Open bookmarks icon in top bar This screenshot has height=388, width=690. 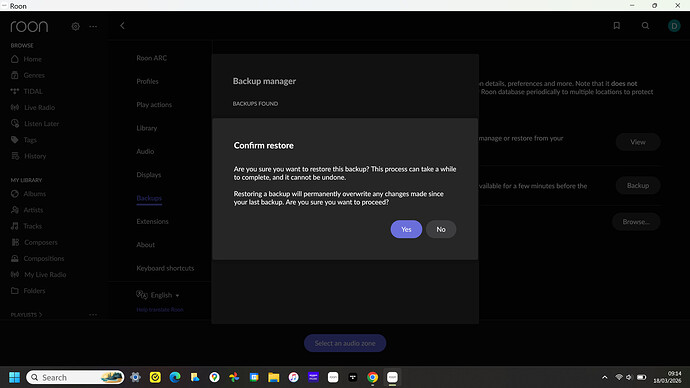pyautogui.click(x=617, y=26)
